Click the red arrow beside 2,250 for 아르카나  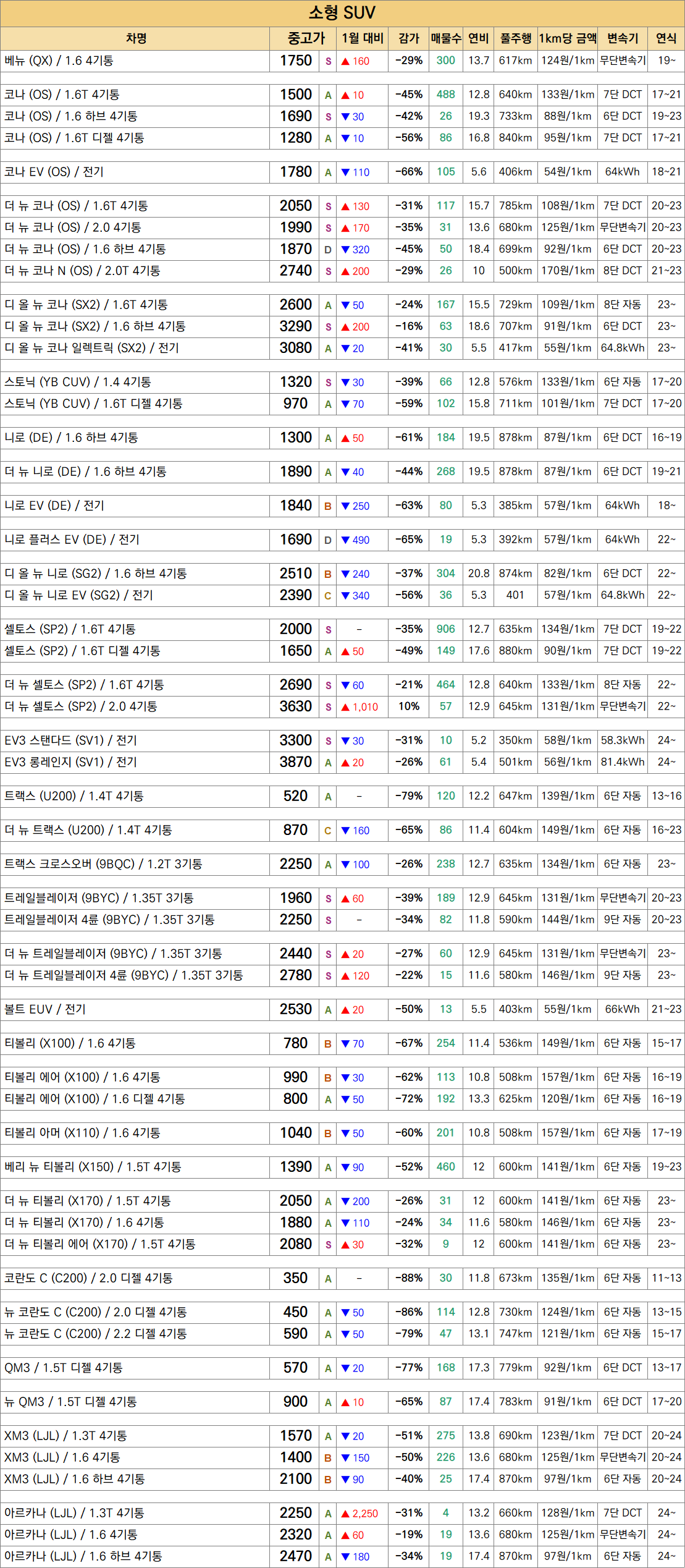point(345,1514)
